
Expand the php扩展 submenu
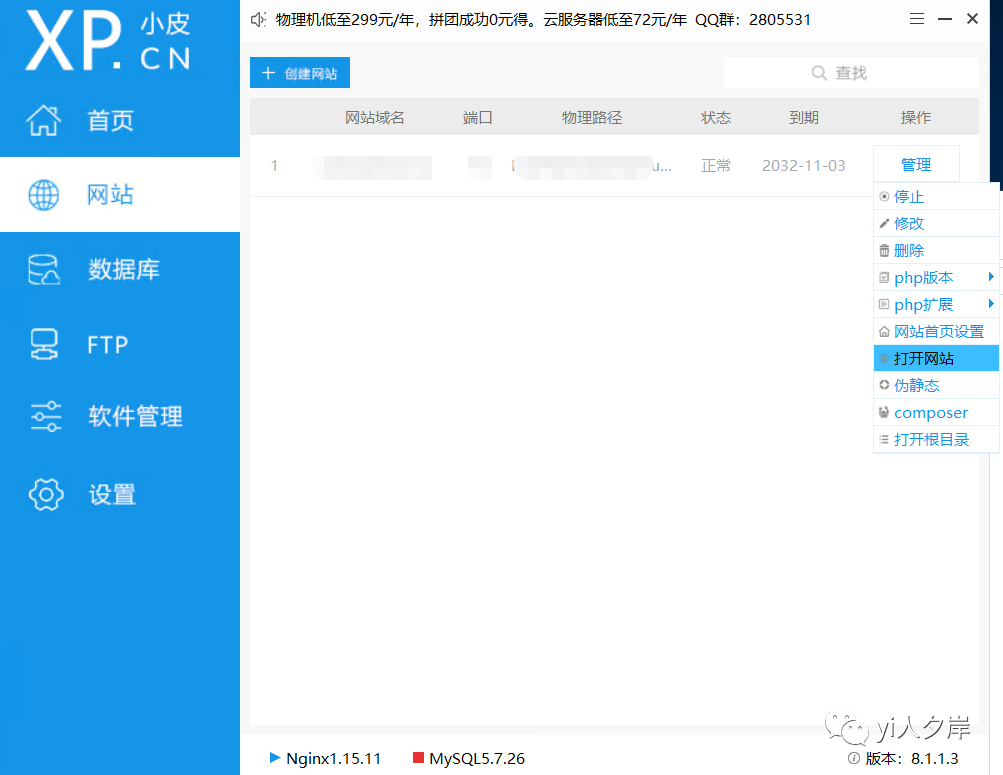(x=936, y=304)
